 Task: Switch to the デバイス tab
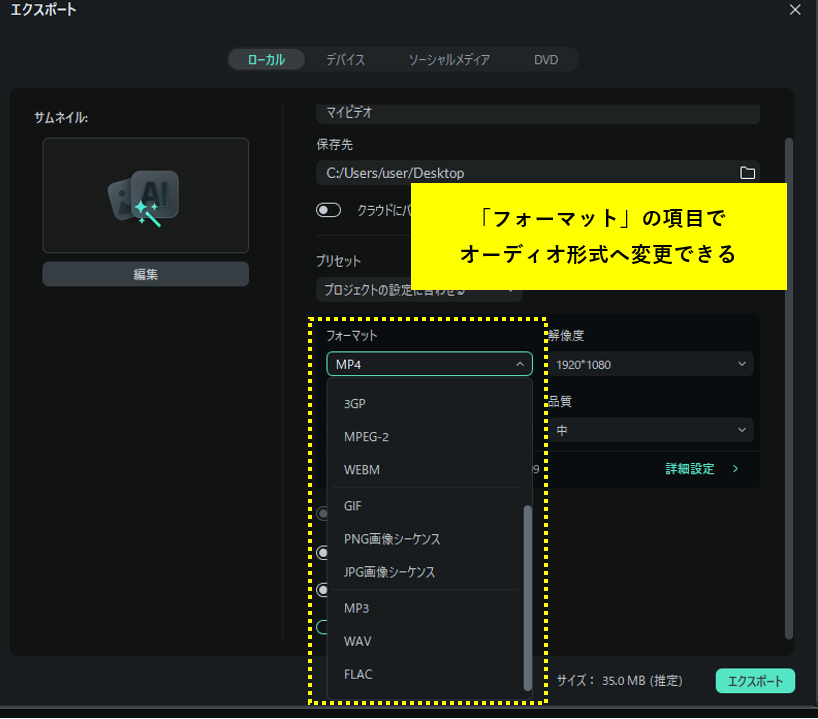345,59
